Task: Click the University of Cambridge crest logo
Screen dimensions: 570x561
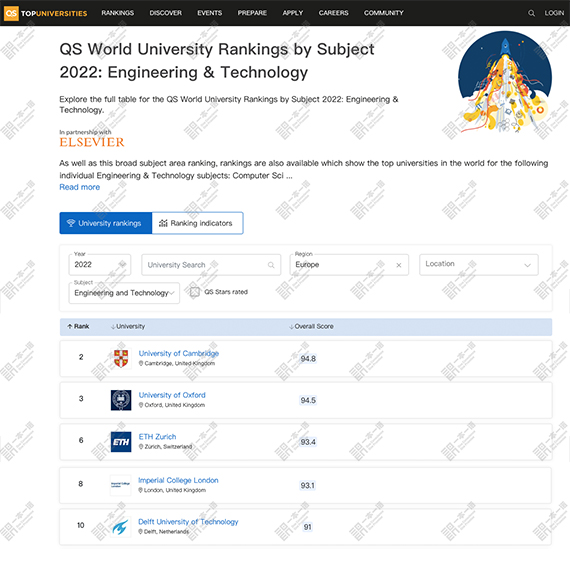Action: [x=121, y=358]
